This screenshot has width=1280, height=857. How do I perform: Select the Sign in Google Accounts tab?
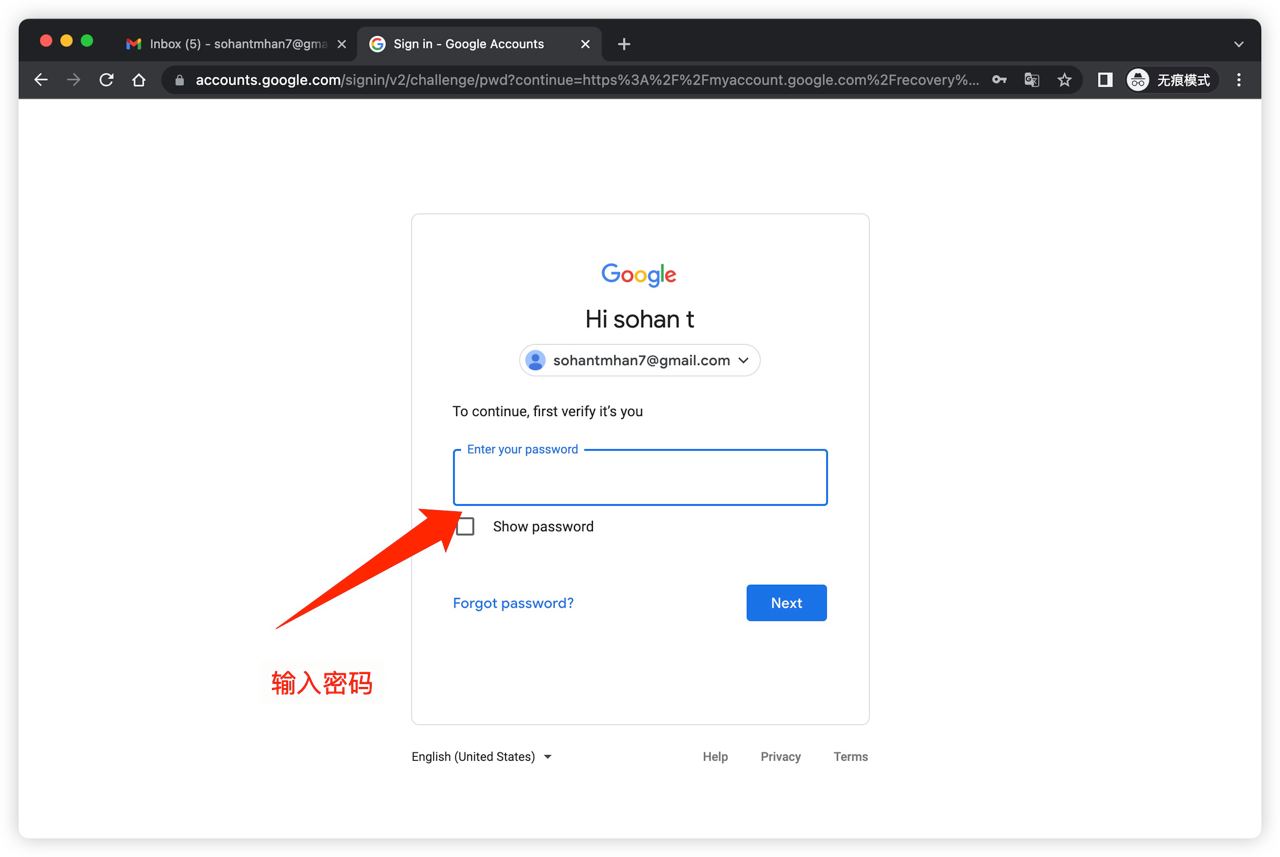coord(480,44)
